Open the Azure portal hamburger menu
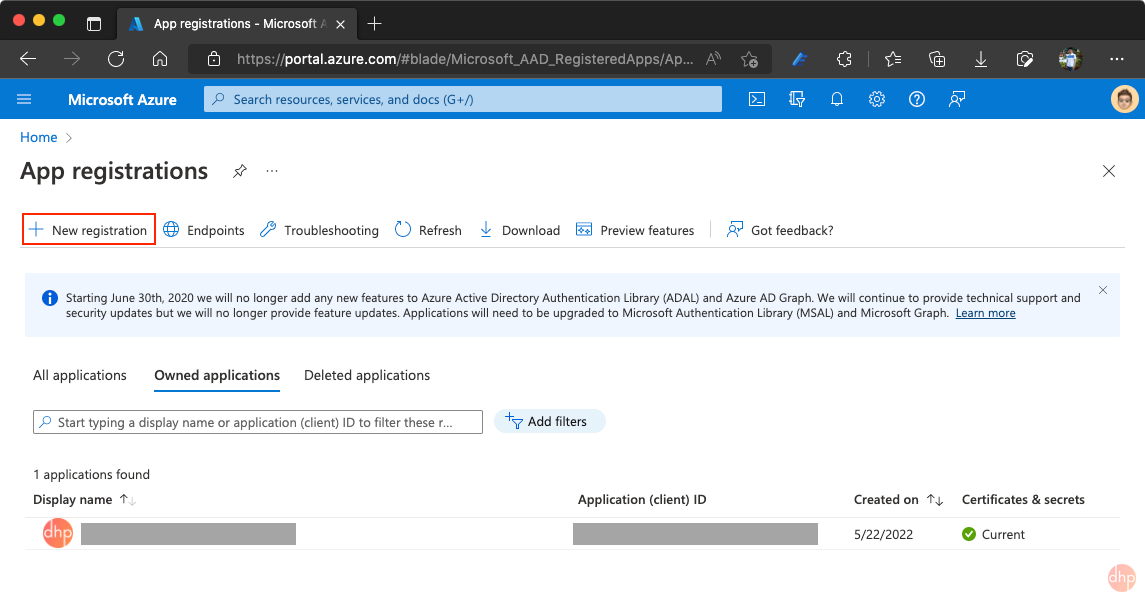 [x=24, y=99]
